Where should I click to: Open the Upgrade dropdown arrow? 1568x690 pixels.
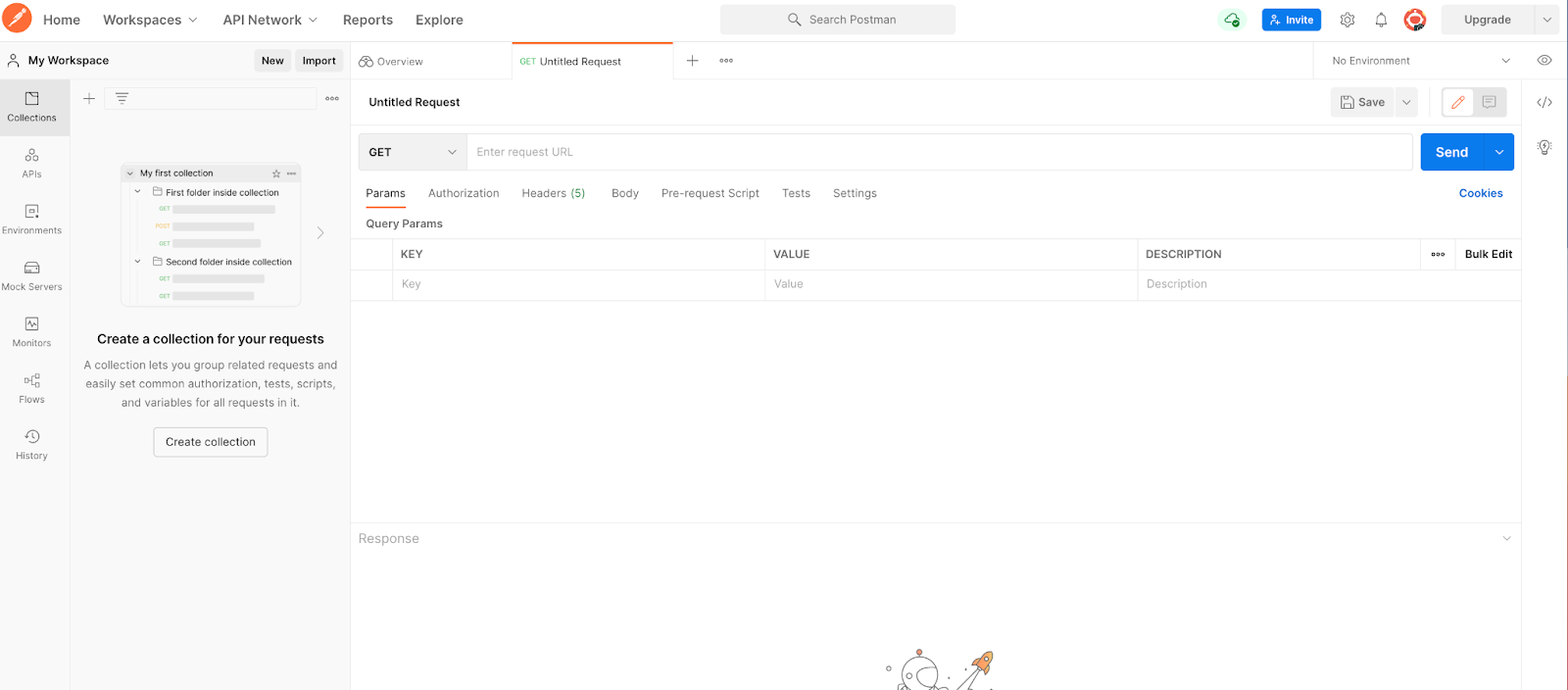(1547, 20)
